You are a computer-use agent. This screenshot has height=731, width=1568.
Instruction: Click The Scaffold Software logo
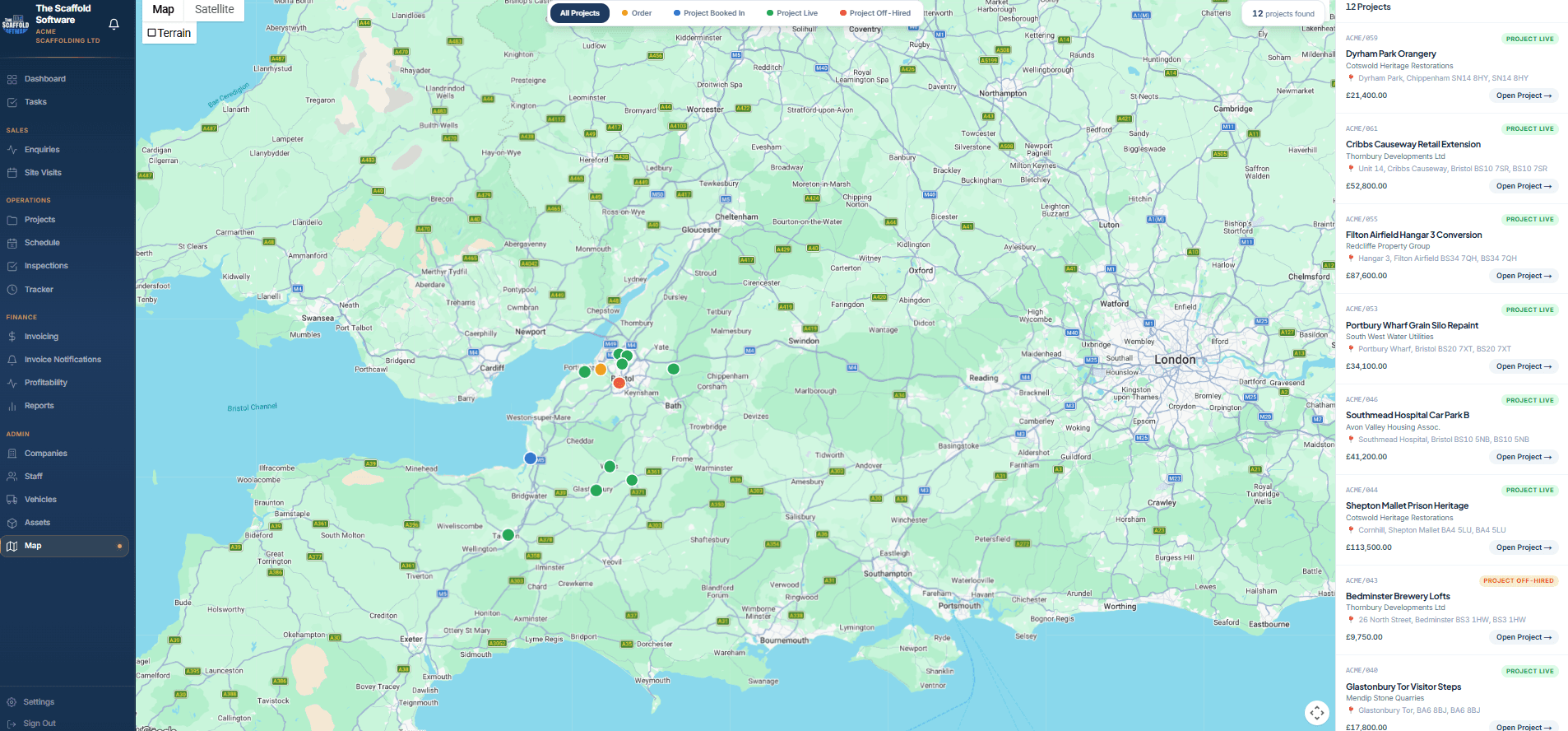(16, 24)
